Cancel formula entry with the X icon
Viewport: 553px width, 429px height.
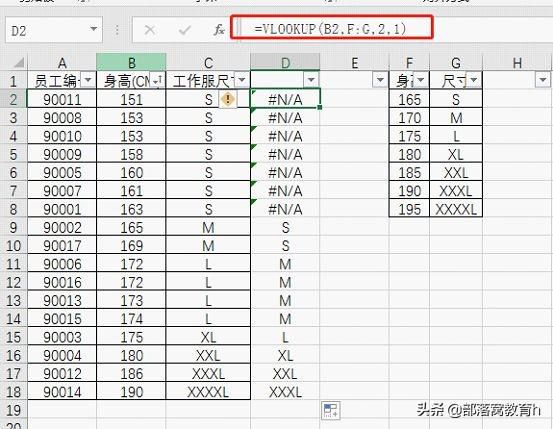150,30
